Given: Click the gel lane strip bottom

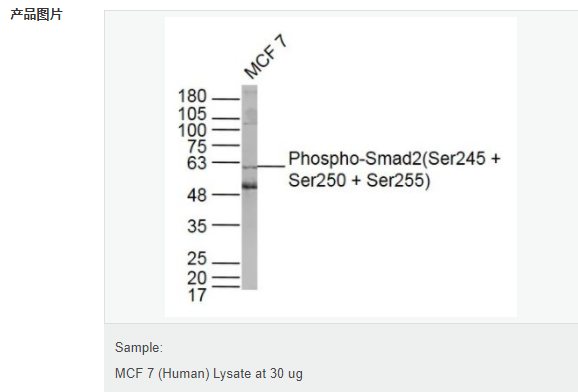Looking at the screenshot, I should coord(250,284).
